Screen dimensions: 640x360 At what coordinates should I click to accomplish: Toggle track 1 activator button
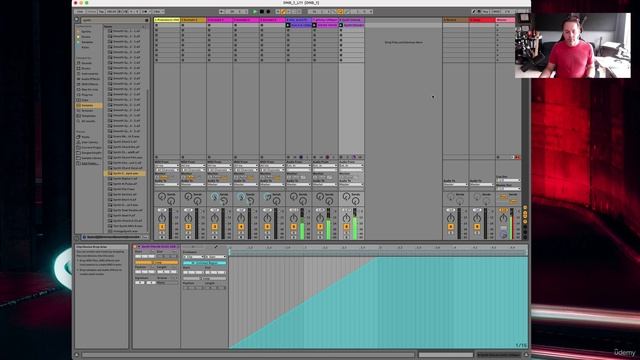click(x=162, y=227)
